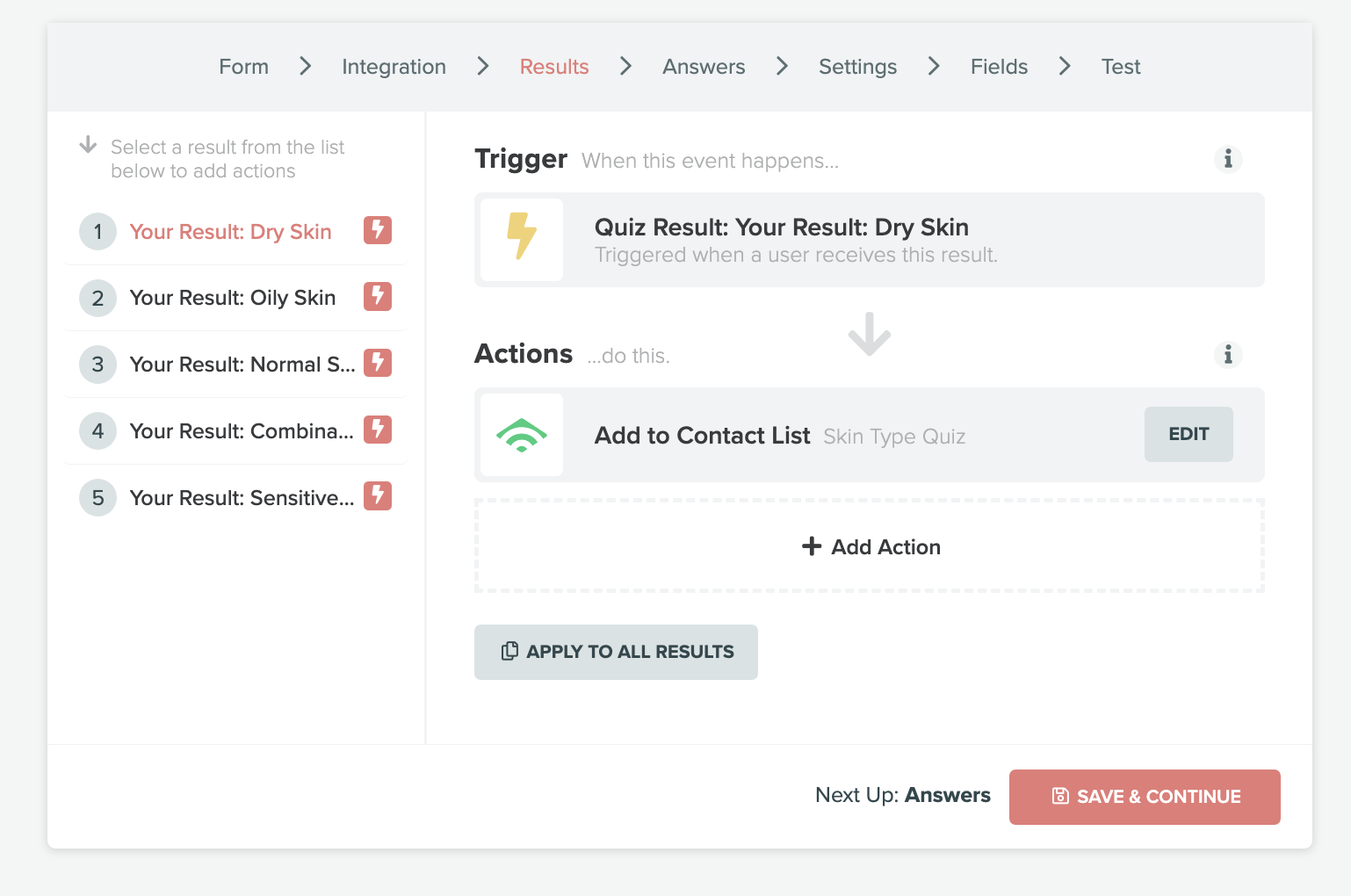Open the Settings step tab
This screenshot has width=1351, height=896.
pyautogui.click(x=857, y=67)
